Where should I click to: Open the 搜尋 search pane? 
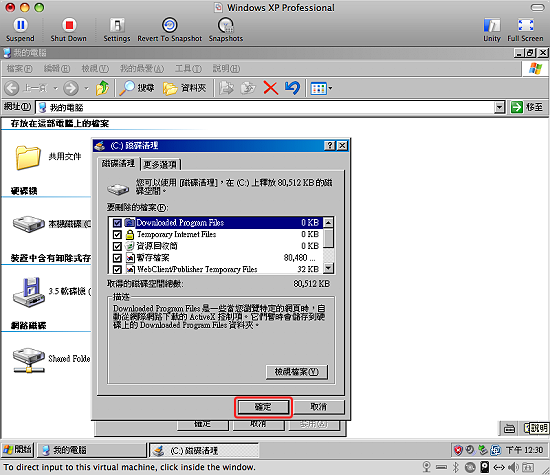point(137,88)
